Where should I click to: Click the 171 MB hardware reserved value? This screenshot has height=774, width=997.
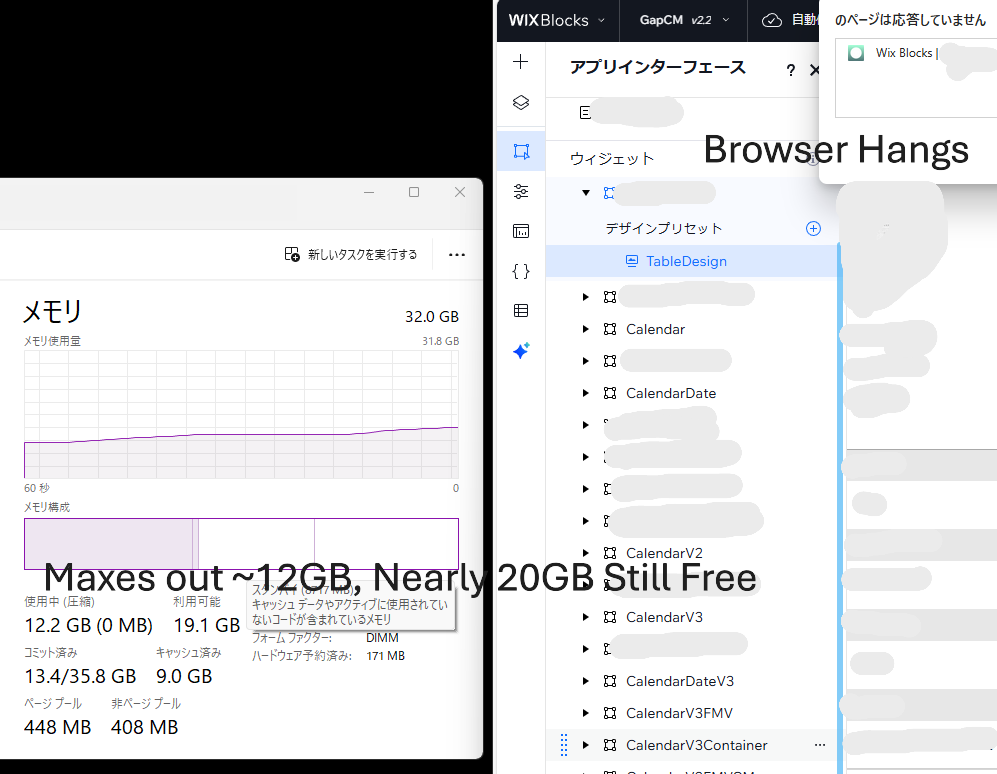(x=385, y=656)
